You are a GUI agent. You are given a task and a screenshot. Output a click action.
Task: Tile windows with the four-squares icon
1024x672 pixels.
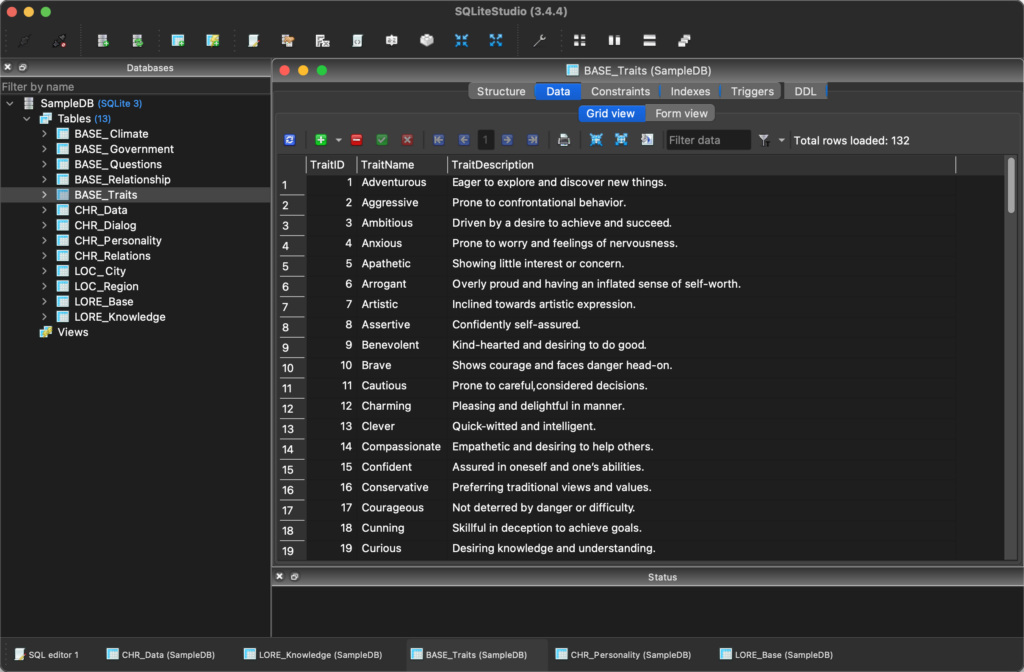(x=579, y=40)
